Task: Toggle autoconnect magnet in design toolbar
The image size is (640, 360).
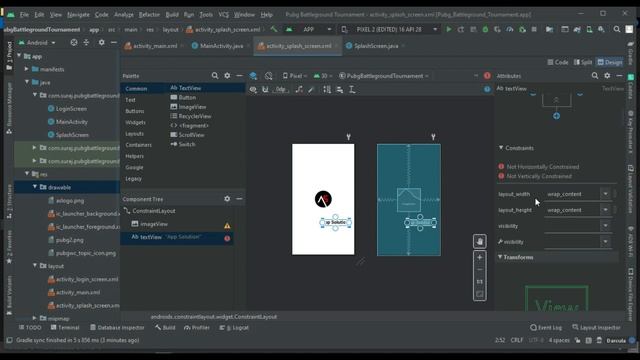Action: (265, 89)
